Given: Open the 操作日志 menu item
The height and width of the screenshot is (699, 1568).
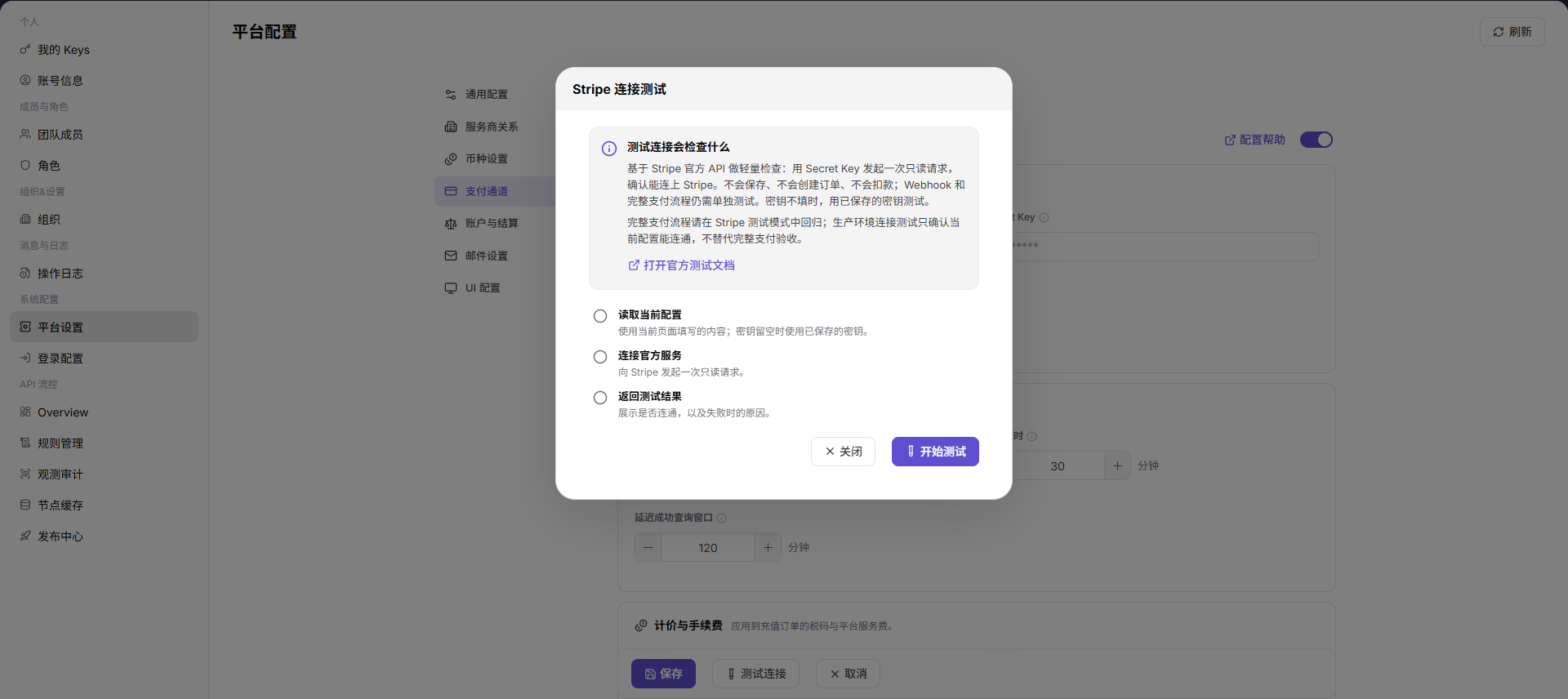Looking at the screenshot, I should (x=104, y=273).
